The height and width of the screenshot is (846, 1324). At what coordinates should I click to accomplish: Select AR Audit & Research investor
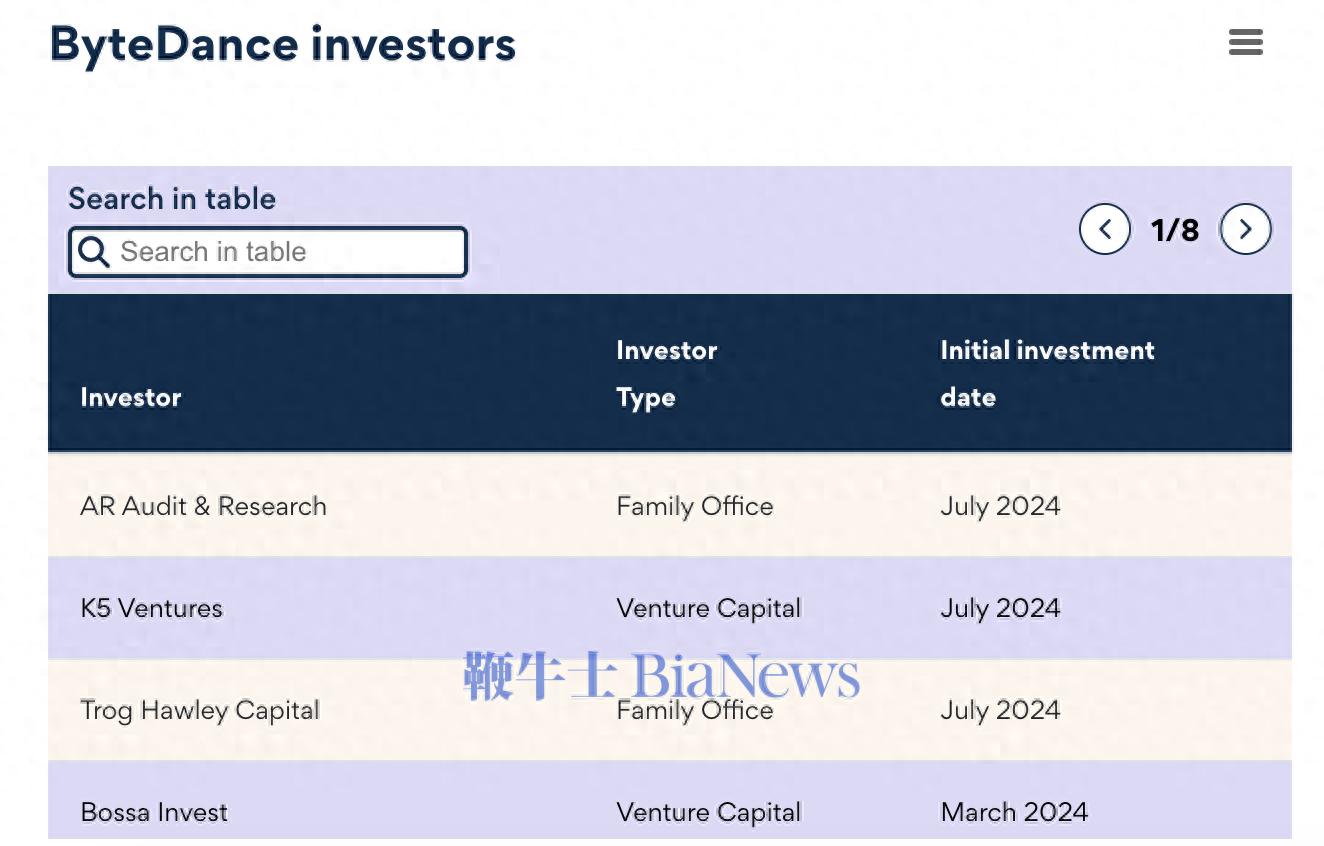(203, 506)
